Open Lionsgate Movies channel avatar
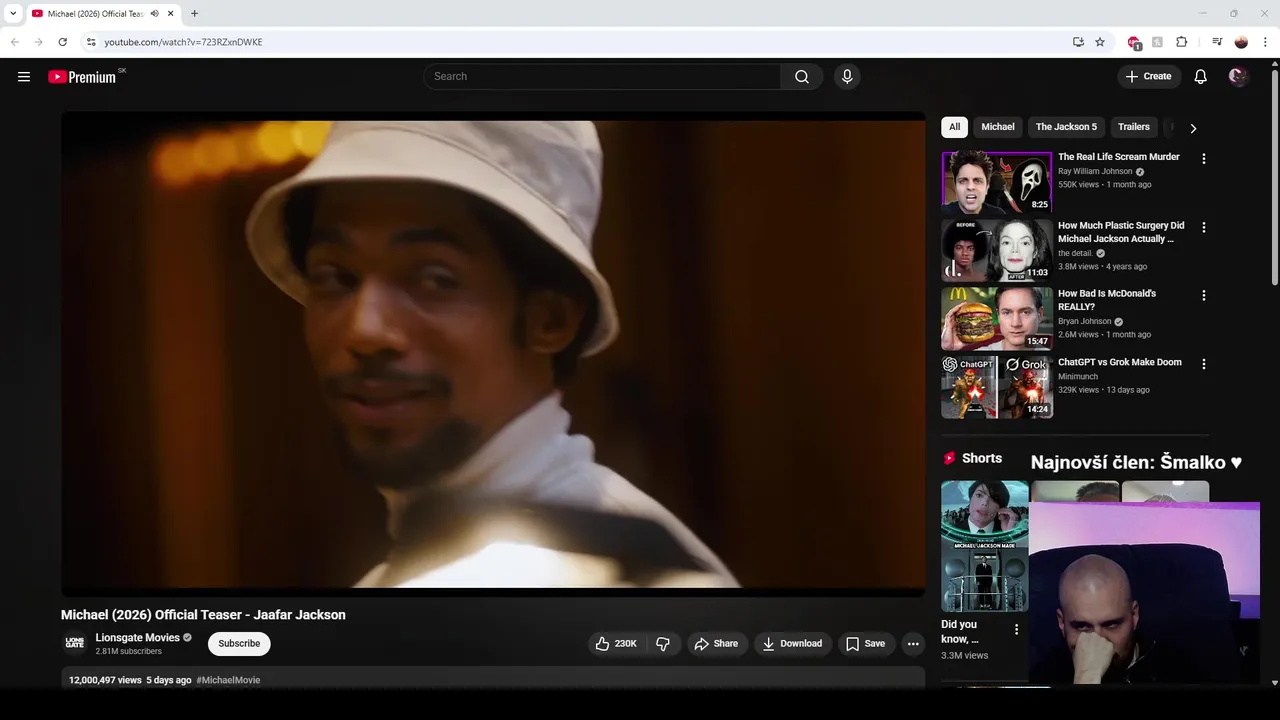Image resolution: width=1280 pixels, height=720 pixels. (x=75, y=643)
